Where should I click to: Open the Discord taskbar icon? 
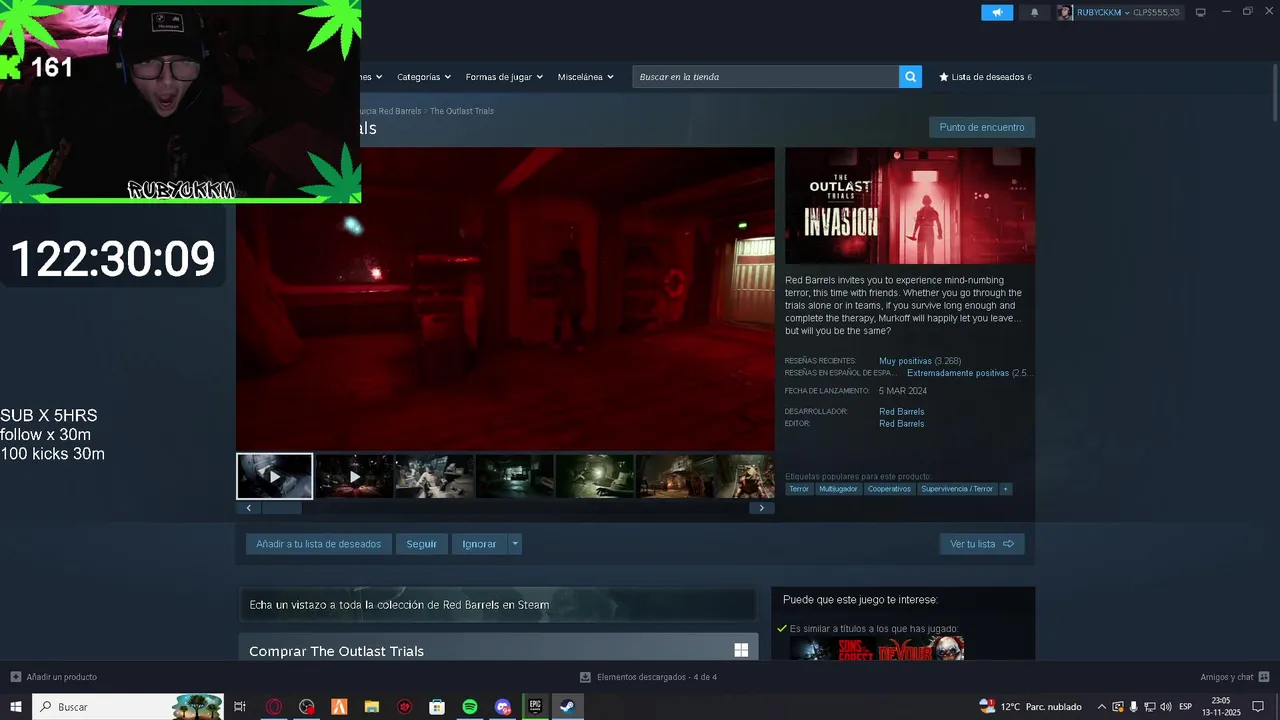pyautogui.click(x=503, y=707)
